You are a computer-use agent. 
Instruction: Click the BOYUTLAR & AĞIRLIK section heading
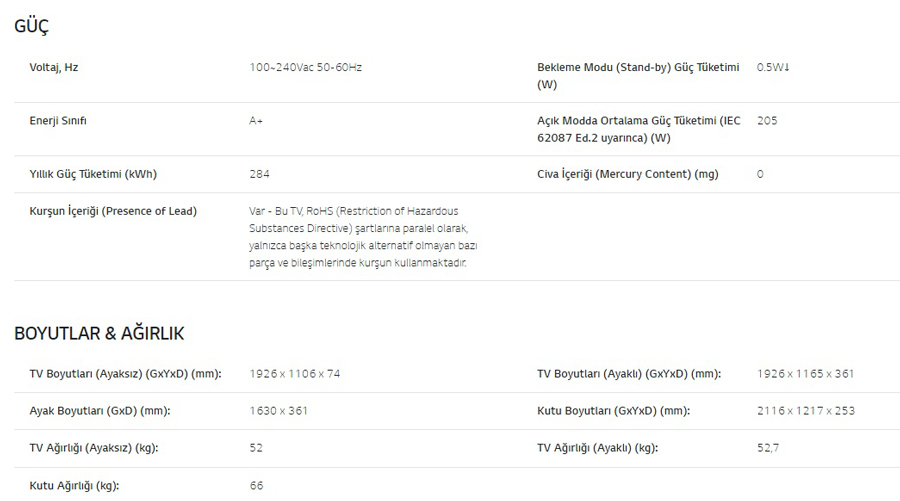click(x=99, y=333)
